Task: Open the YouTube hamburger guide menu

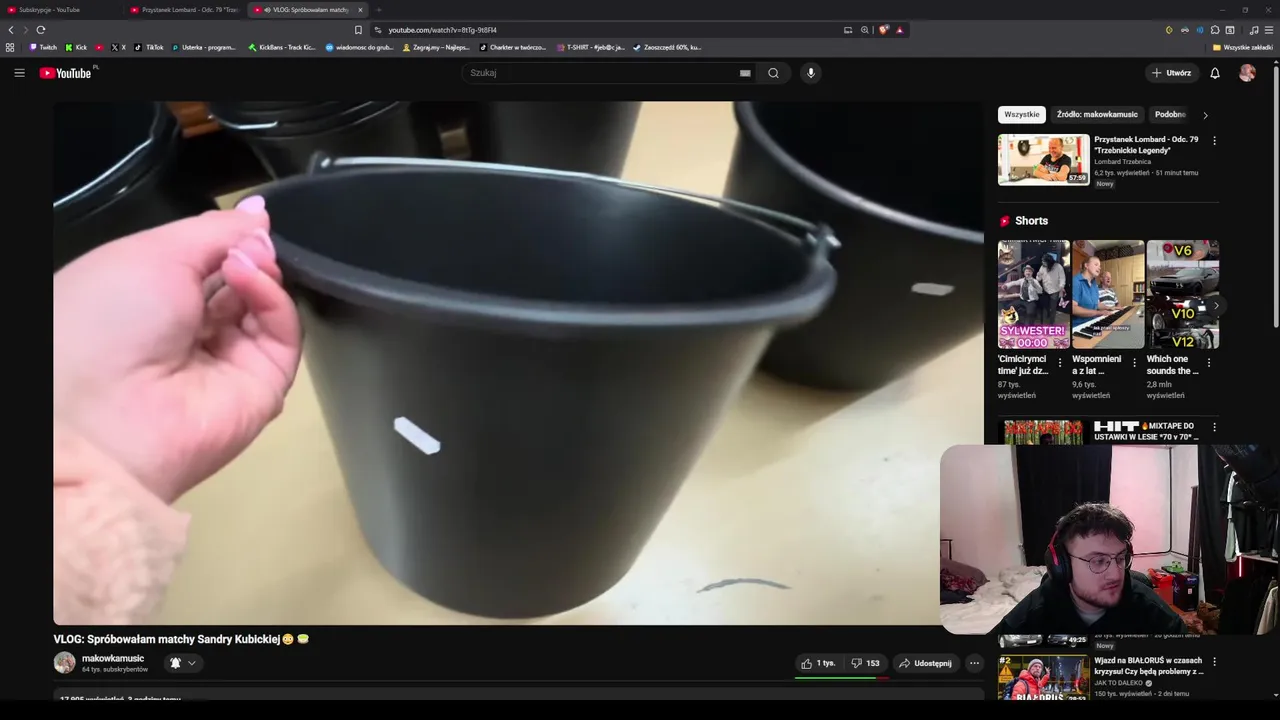Action: [x=19, y=73]
